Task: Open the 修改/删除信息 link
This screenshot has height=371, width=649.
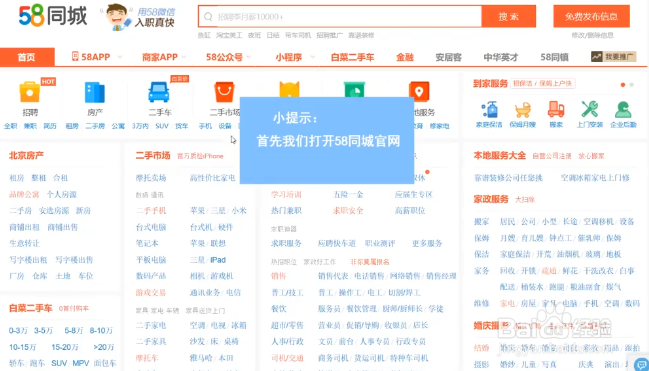Action: [x=593, y=36]
